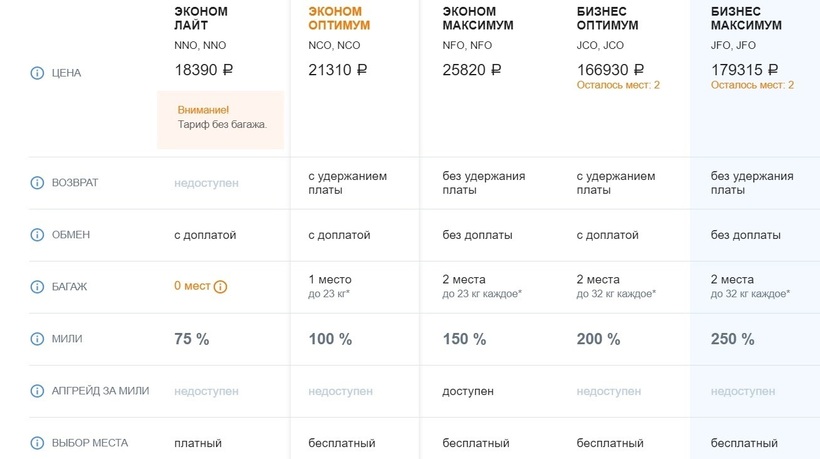Click the info icon beside ЦЕНА
Screen dimensions: 820x459
(x=37, y=73)
